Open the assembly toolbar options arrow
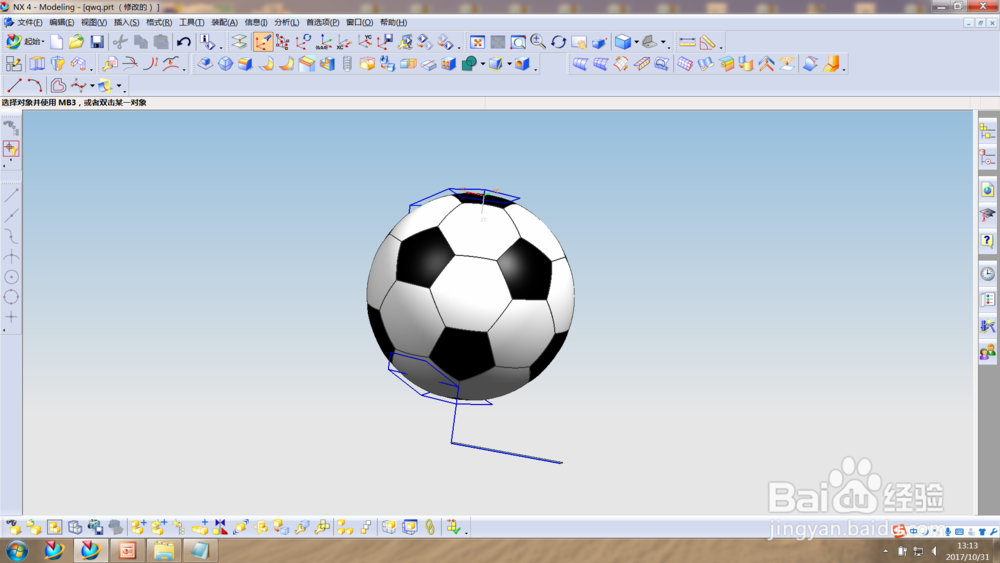1000x563 pixels. pyautogui.click(x=466, y=532)
